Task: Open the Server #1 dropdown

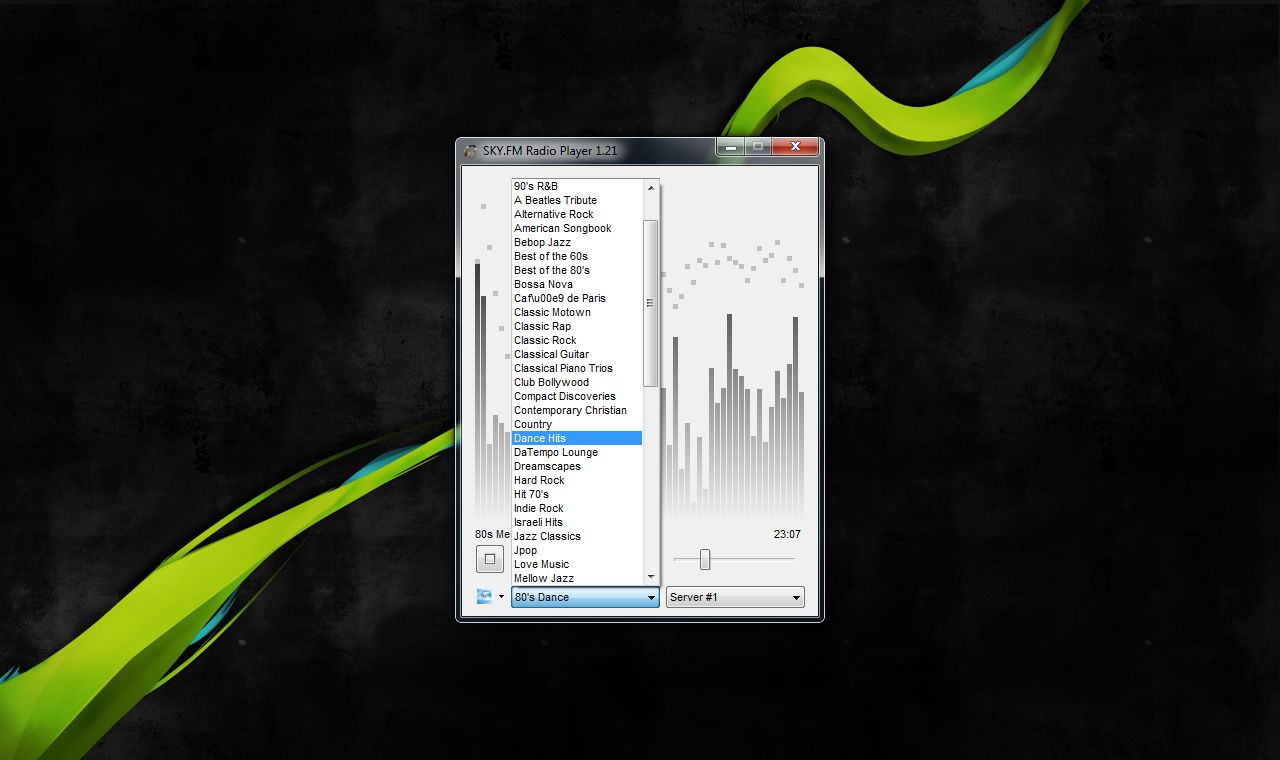Action: tap(735, 597)
